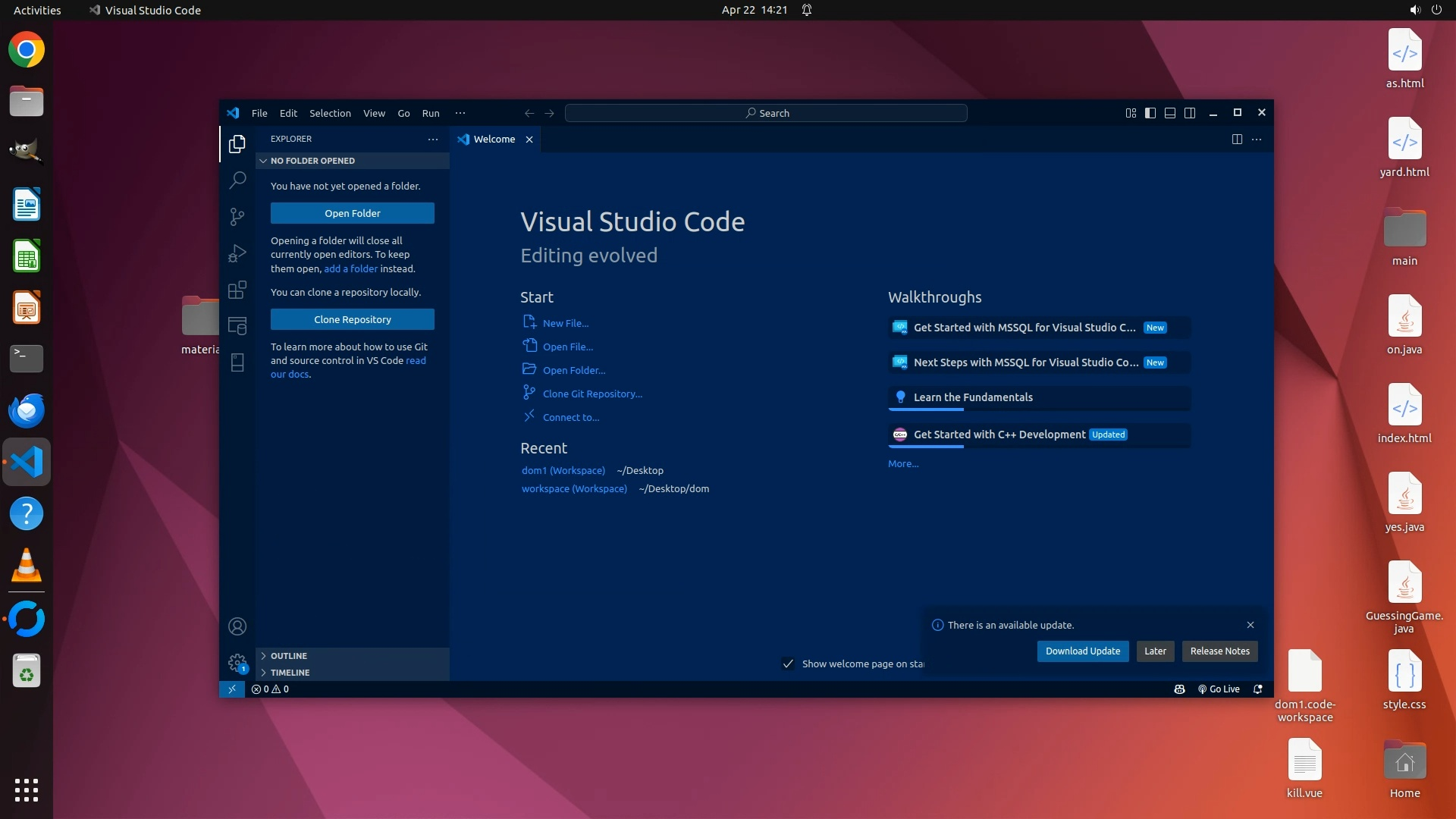This screenshot has height=819, width=1456.
Task: Toggle the bottom panel layout button
Action: pos(1170,113)
